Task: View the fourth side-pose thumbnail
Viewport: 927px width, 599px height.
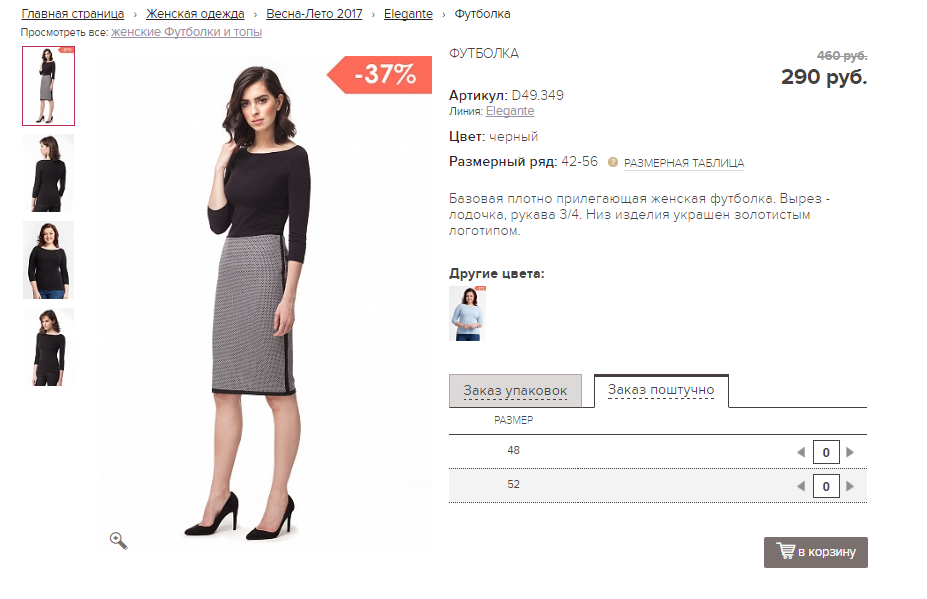Action: click(x=48, y=347)
